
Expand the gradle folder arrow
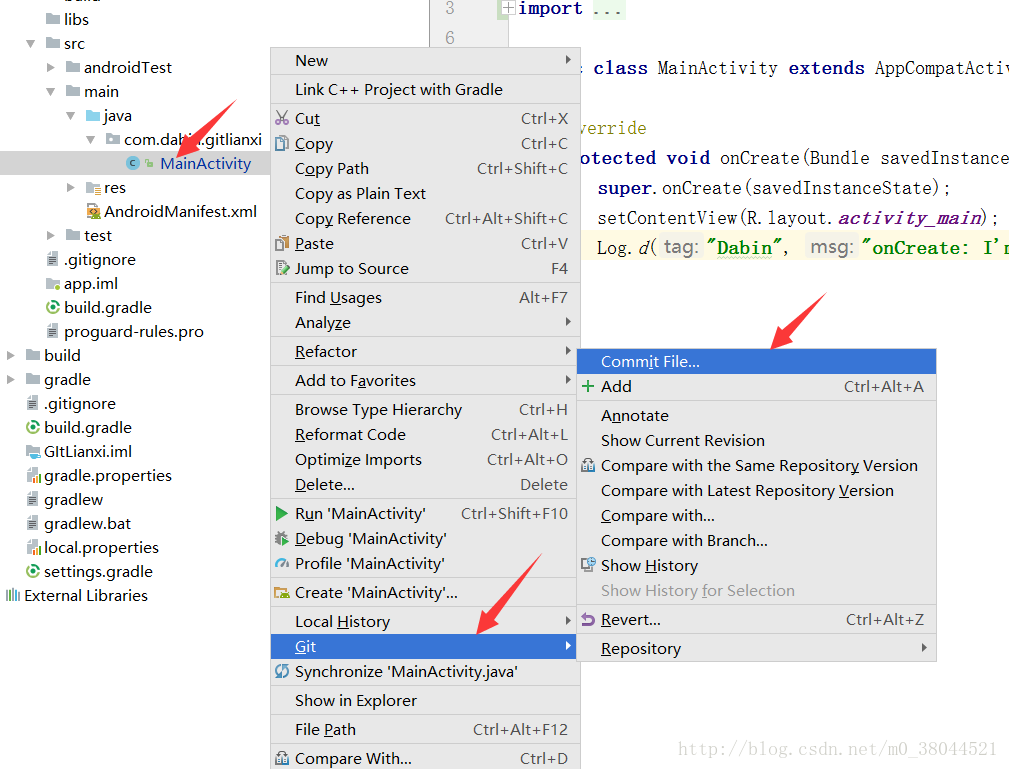pyautogui.click(x=10, y=379)
